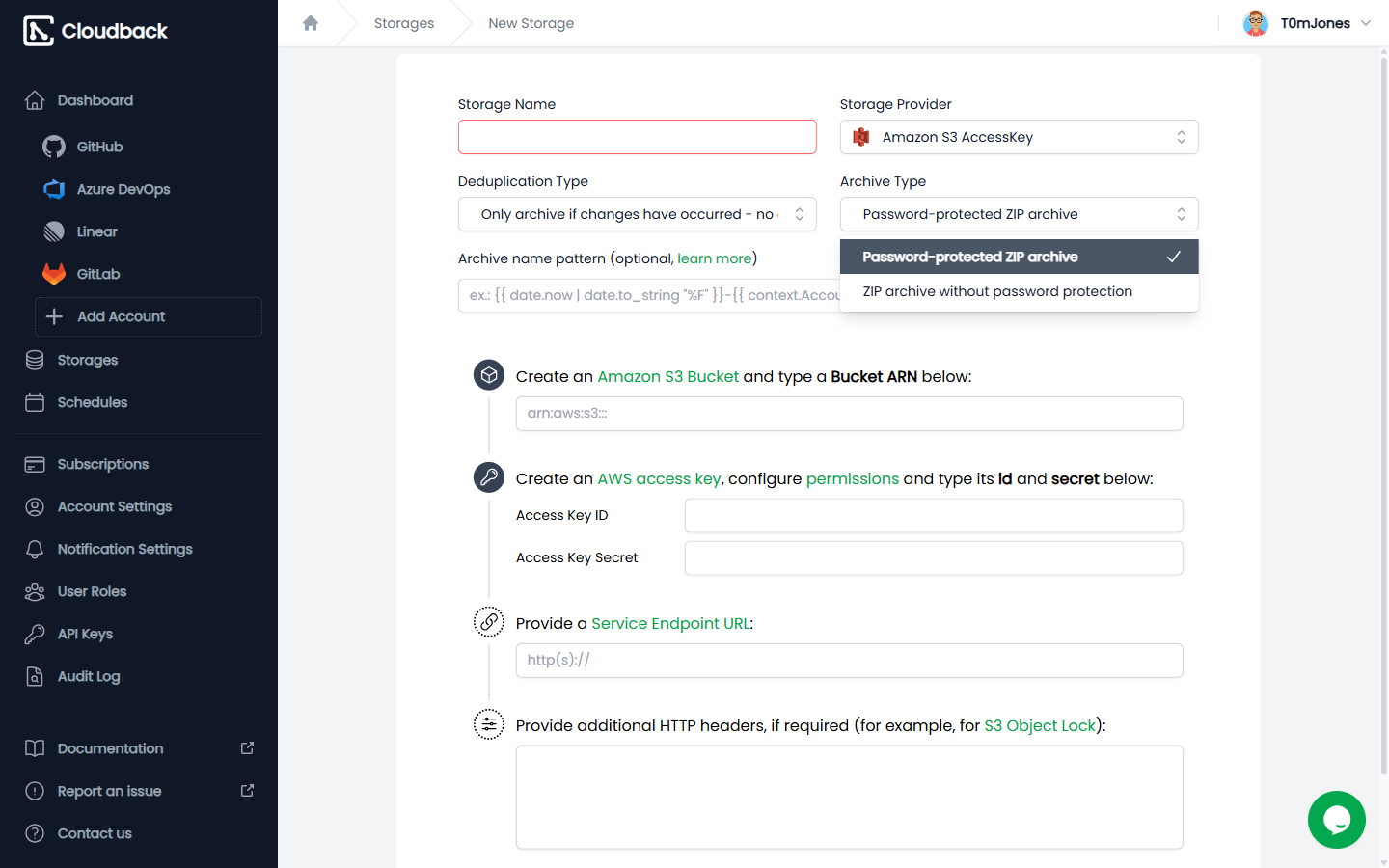Click the Schedules calendar icon
Screen dimensions: 1389x868
[x=35, y=402]
